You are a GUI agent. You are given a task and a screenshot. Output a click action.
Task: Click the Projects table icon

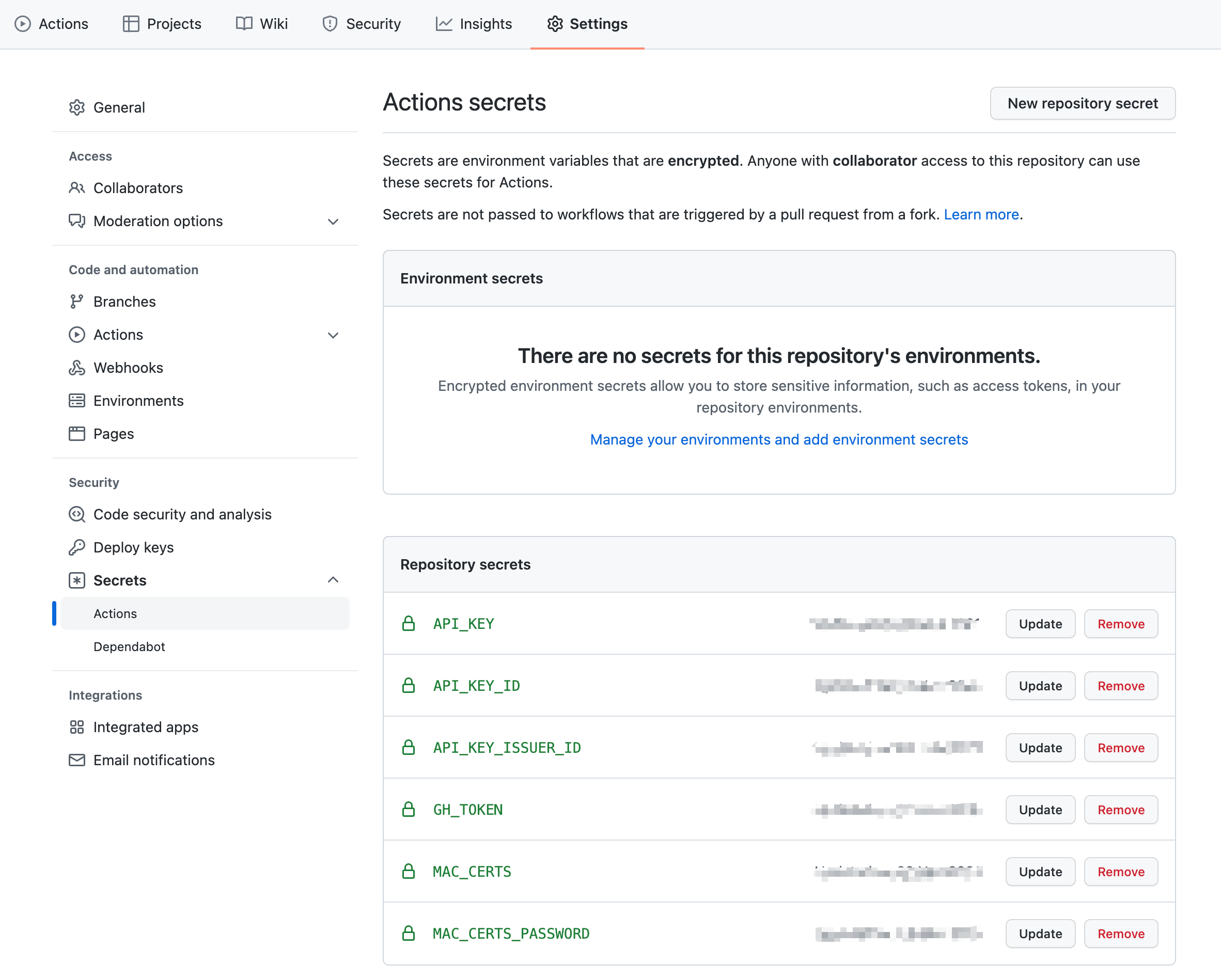pyautogui.click(x=131, y=24)
